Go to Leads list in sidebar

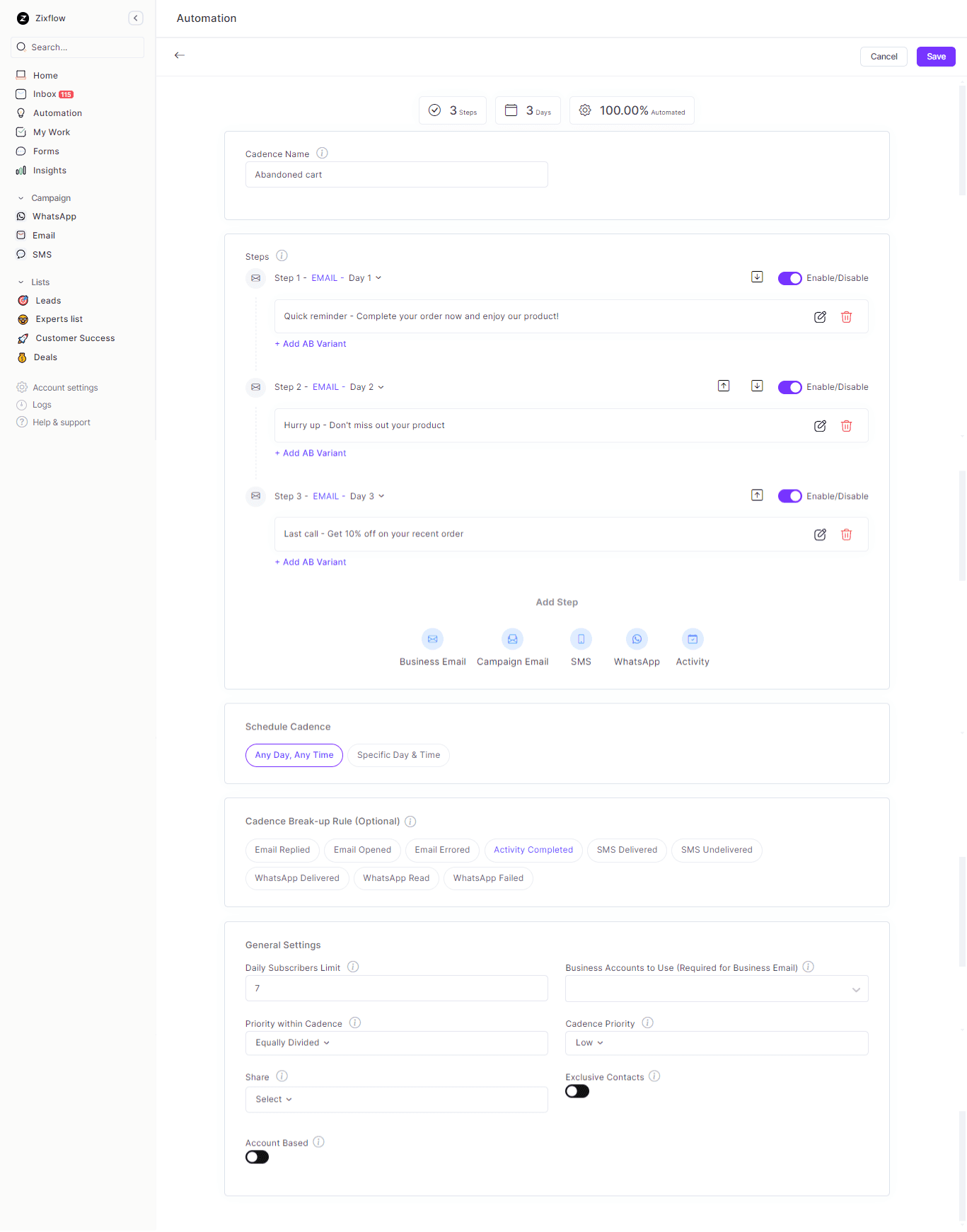[48, 301]
